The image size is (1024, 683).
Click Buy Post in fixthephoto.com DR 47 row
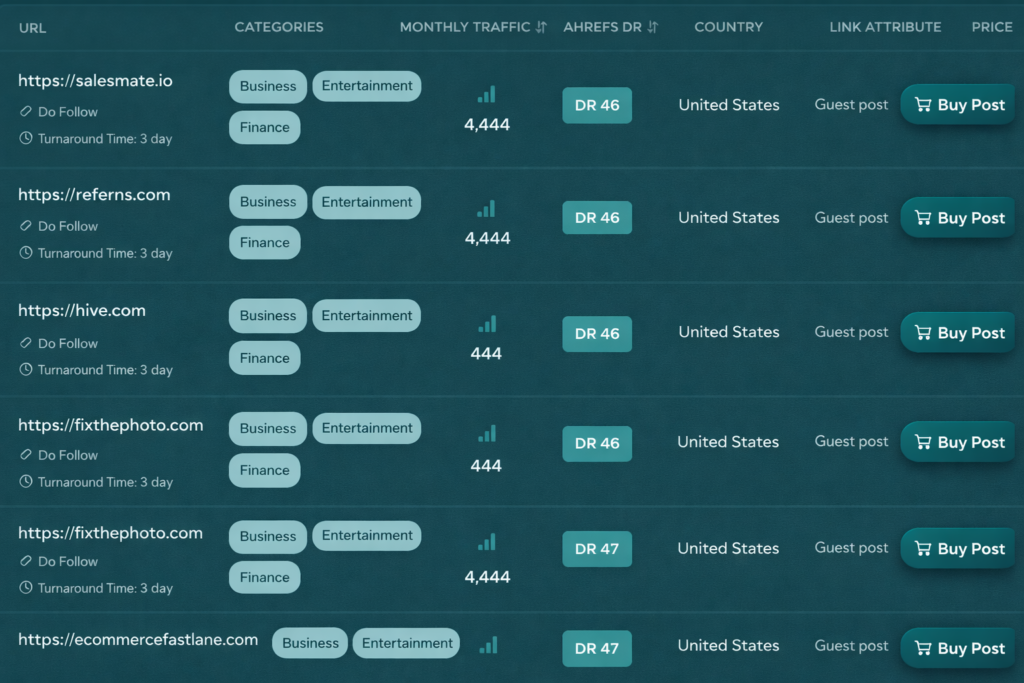959,548
